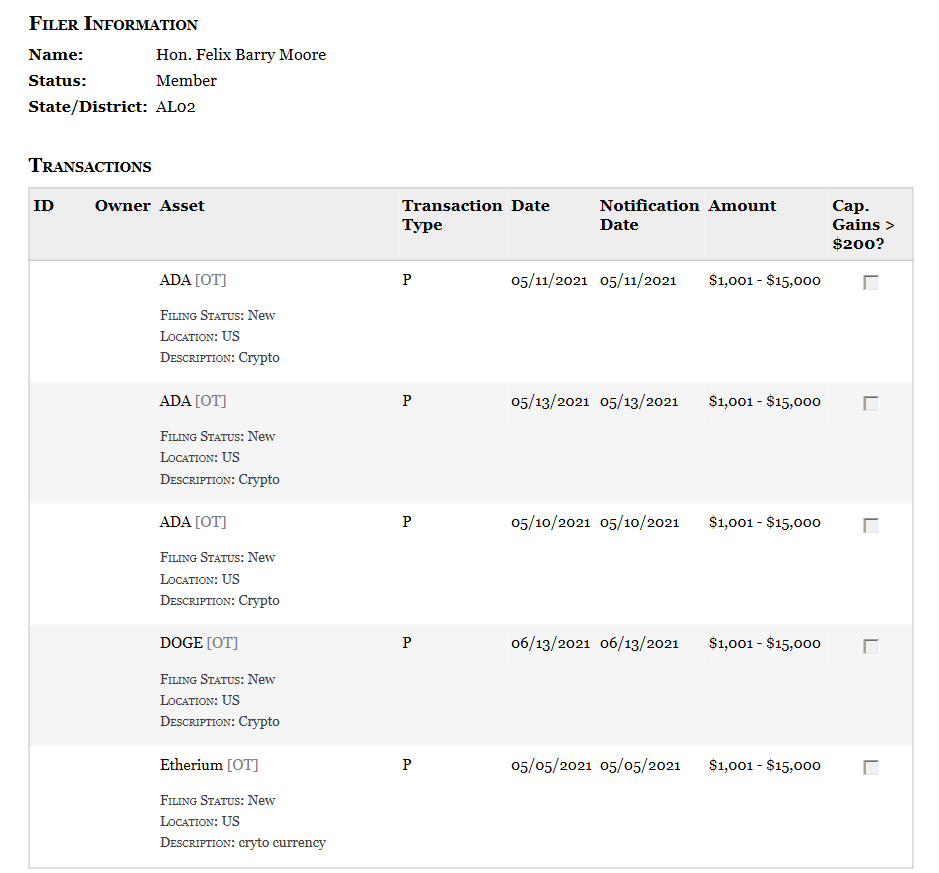Toggle Cap. Gains checkbox in Etherium row
Viewport: 939px width, 873px height.
[x=871, y=768]
